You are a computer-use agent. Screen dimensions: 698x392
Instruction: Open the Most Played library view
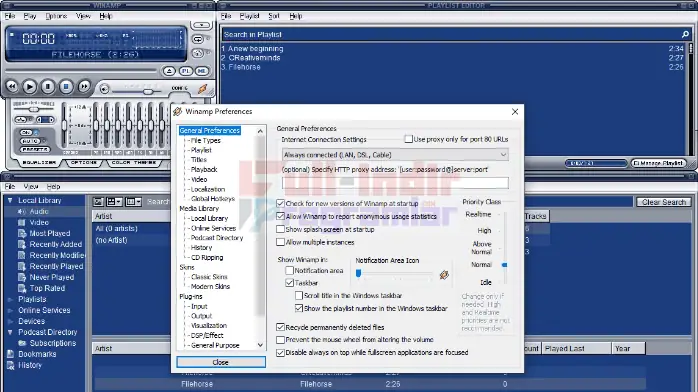click(x=49, y=233)
